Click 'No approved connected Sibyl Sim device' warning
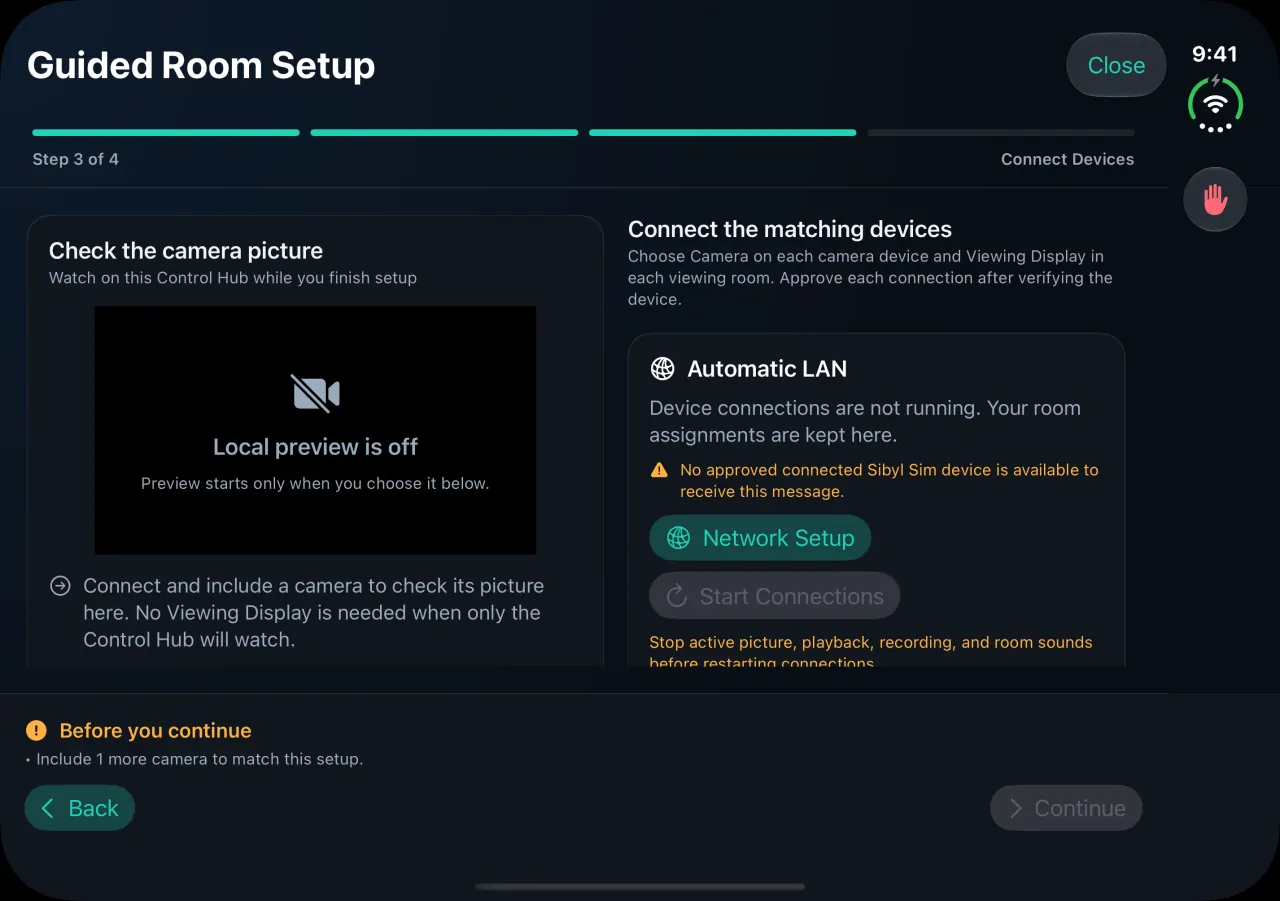Screen dimensions: 1280x901 [889, 480]
